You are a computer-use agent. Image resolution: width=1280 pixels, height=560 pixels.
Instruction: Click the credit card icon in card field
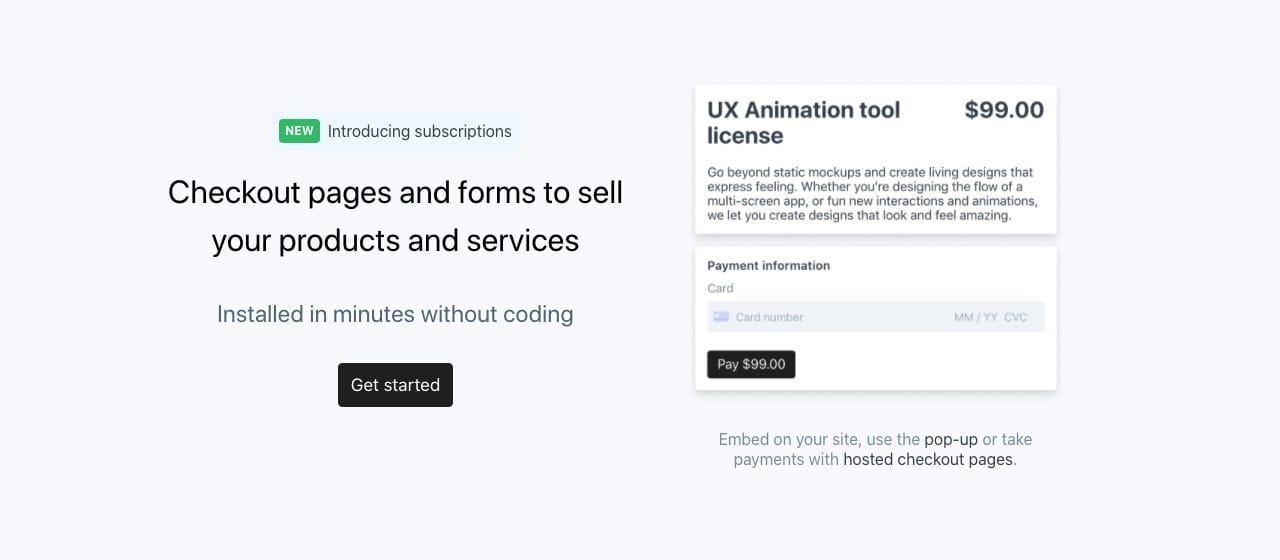720,317
